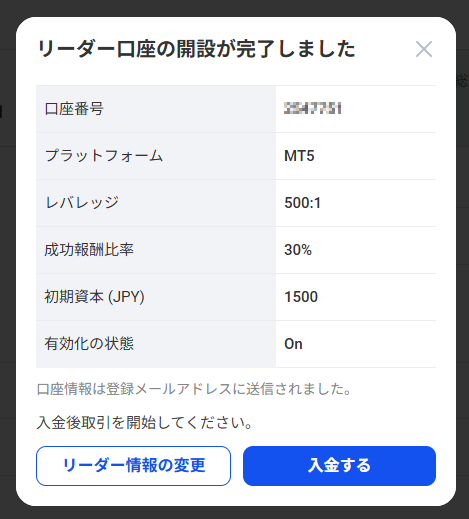Image resolution: width=469 pixels, height=519 pixels.
Task: Click the 入金する deposit button
Action: (x=339, y=466)
